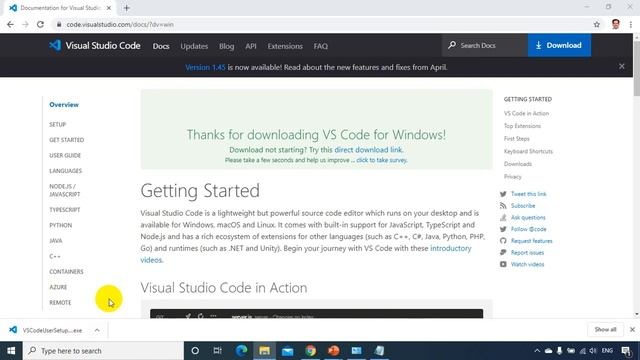Expand the PYTHON sidebar section
The height and width of the screenshot is (360, 640).
point(60,225)
